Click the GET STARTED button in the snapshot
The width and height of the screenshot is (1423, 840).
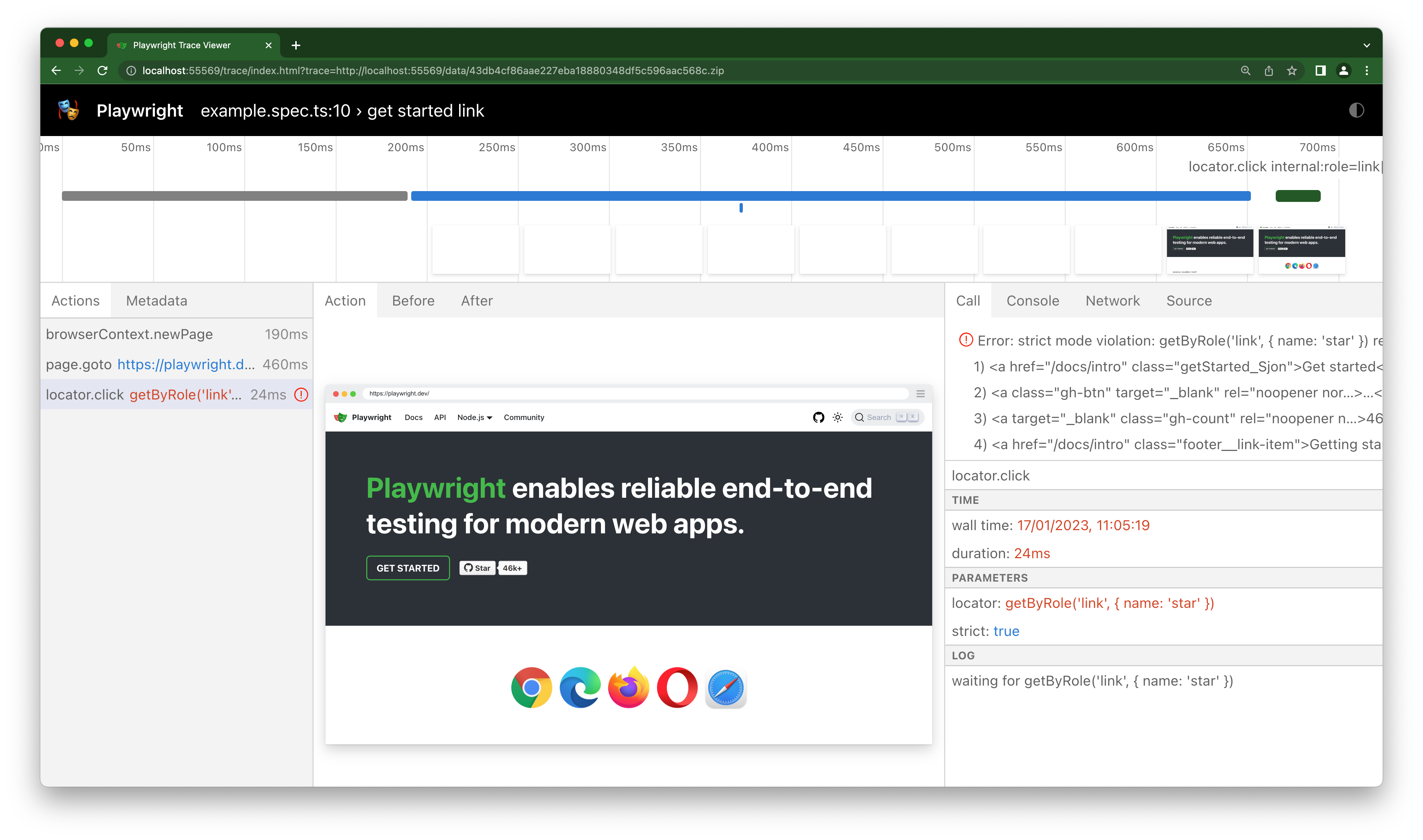tap(407, 567)
